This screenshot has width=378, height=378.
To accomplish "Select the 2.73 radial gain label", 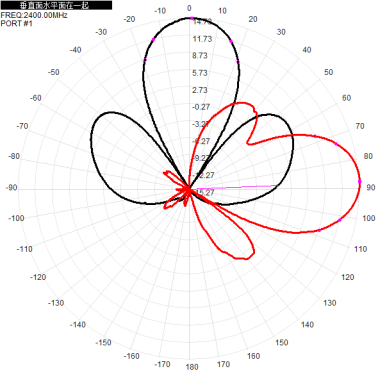I will tap(200, 90).
